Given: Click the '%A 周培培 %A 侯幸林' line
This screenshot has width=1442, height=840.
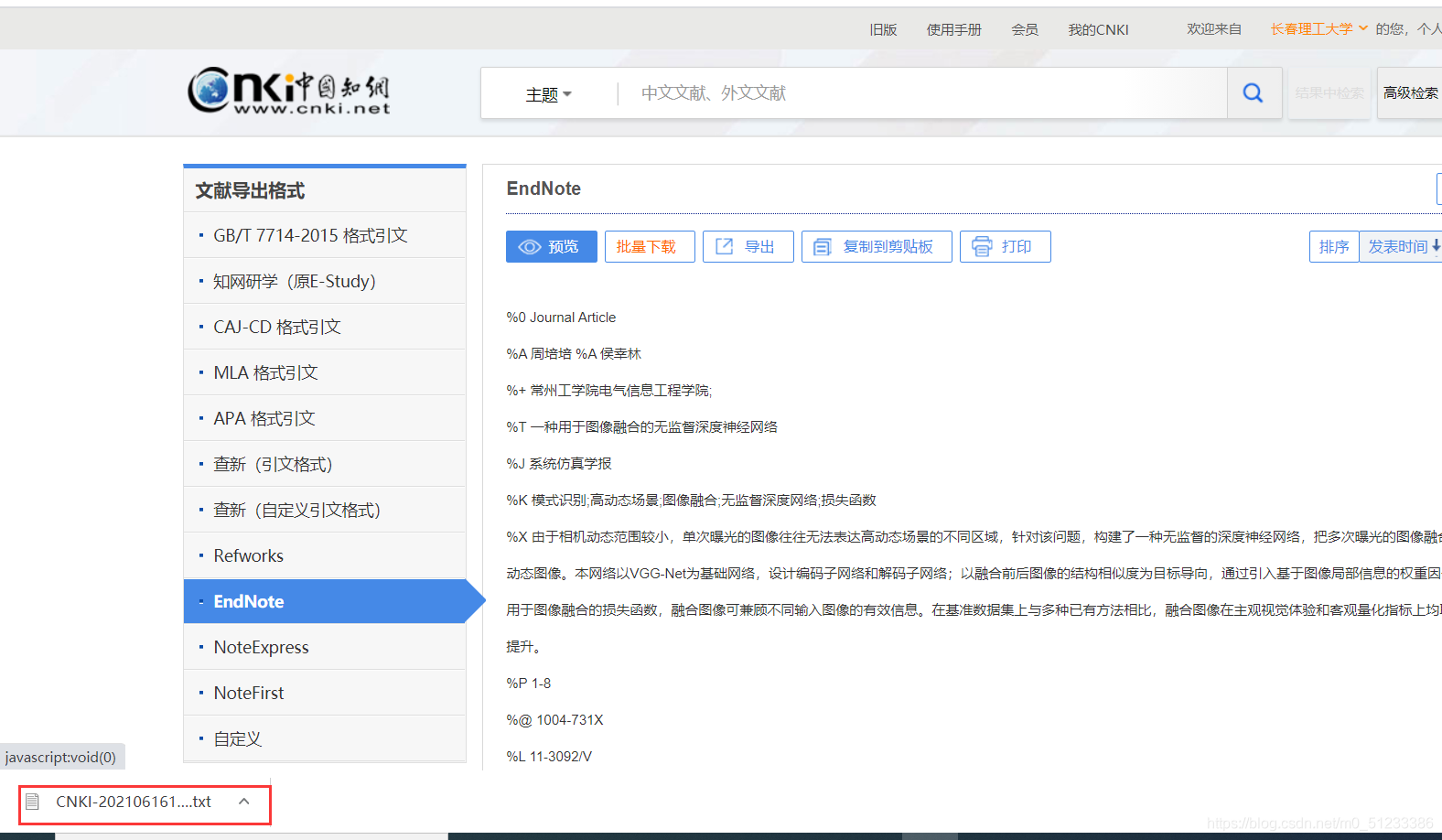Looking at the screenshot, I should coord(574,354).
